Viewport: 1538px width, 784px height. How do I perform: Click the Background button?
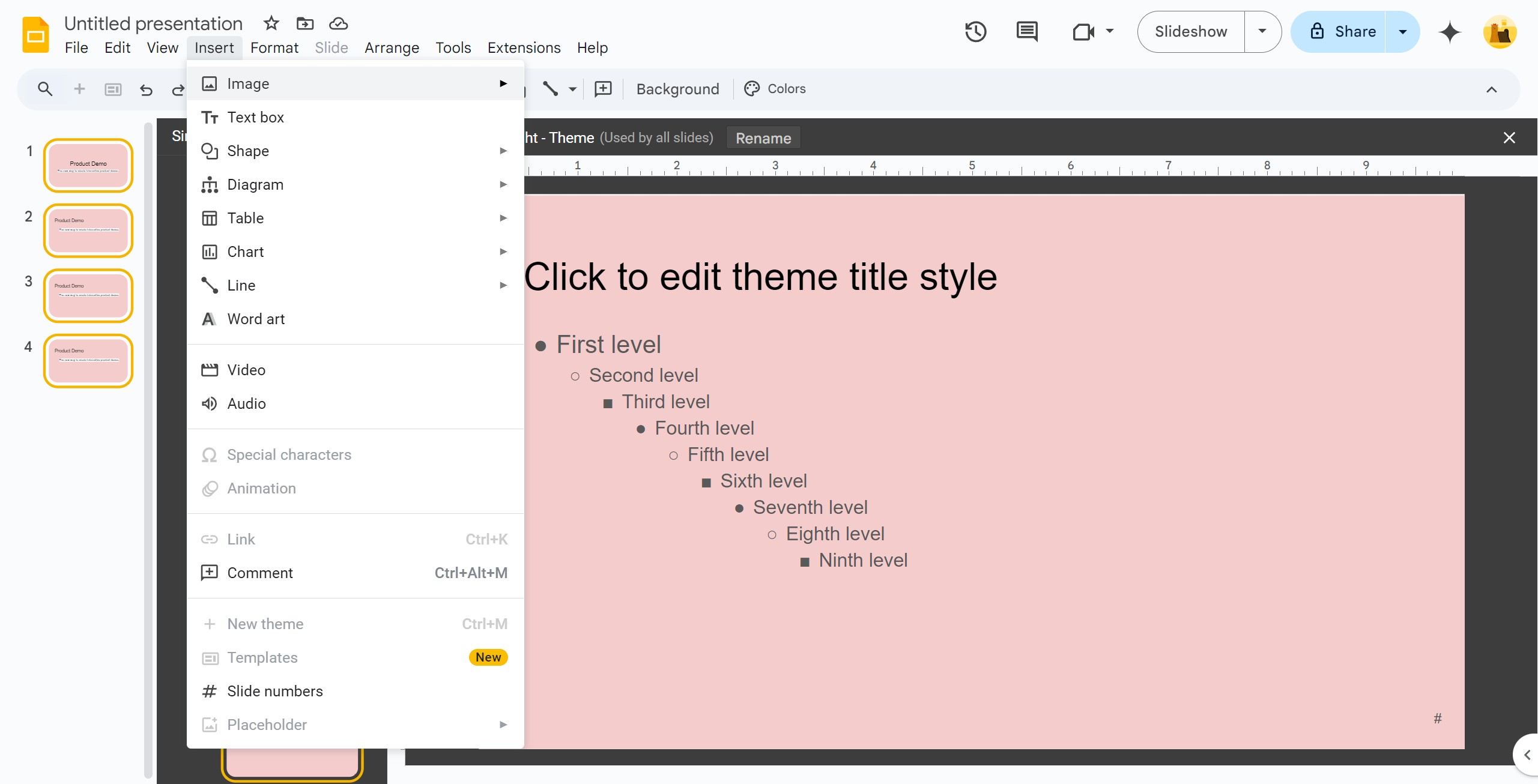(x=677, y=89)
